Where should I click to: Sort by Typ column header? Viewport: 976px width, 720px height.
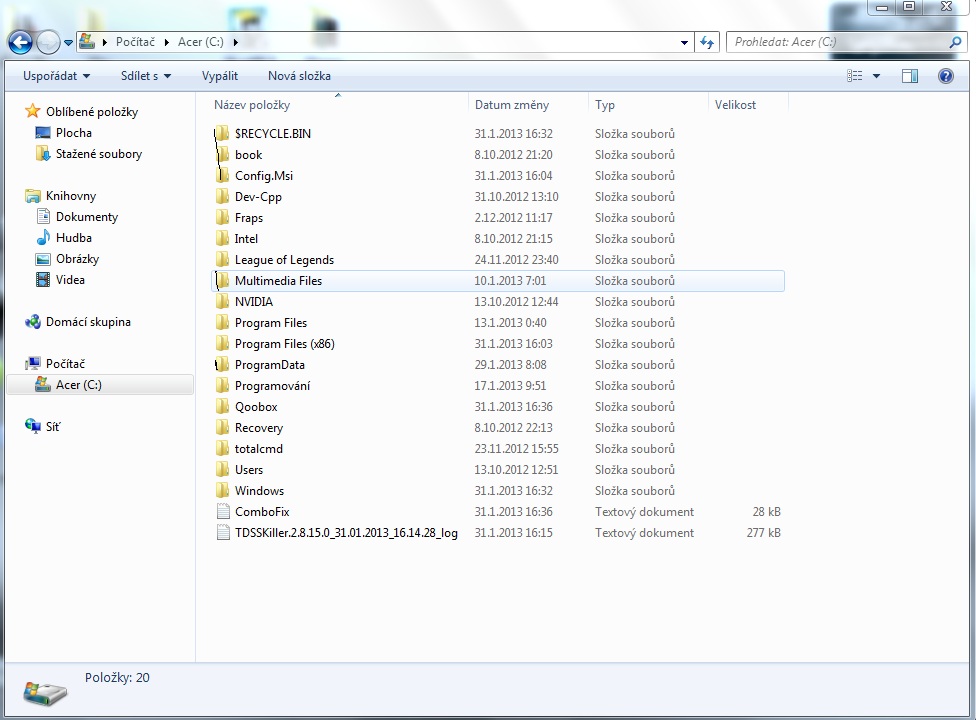tap(604, 105)
